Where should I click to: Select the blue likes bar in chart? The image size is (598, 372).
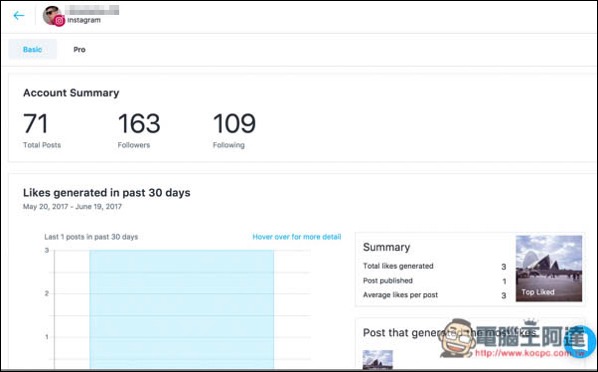click(x=182, y=309)
